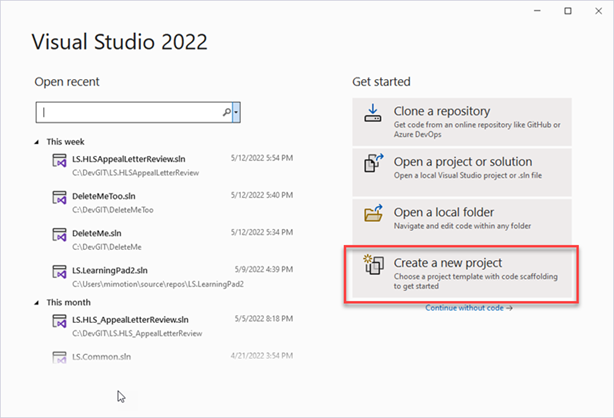614x418 pixels.
Task: Open recent solution DeleteMeToo.sln
Action: (x=104, y=196)
